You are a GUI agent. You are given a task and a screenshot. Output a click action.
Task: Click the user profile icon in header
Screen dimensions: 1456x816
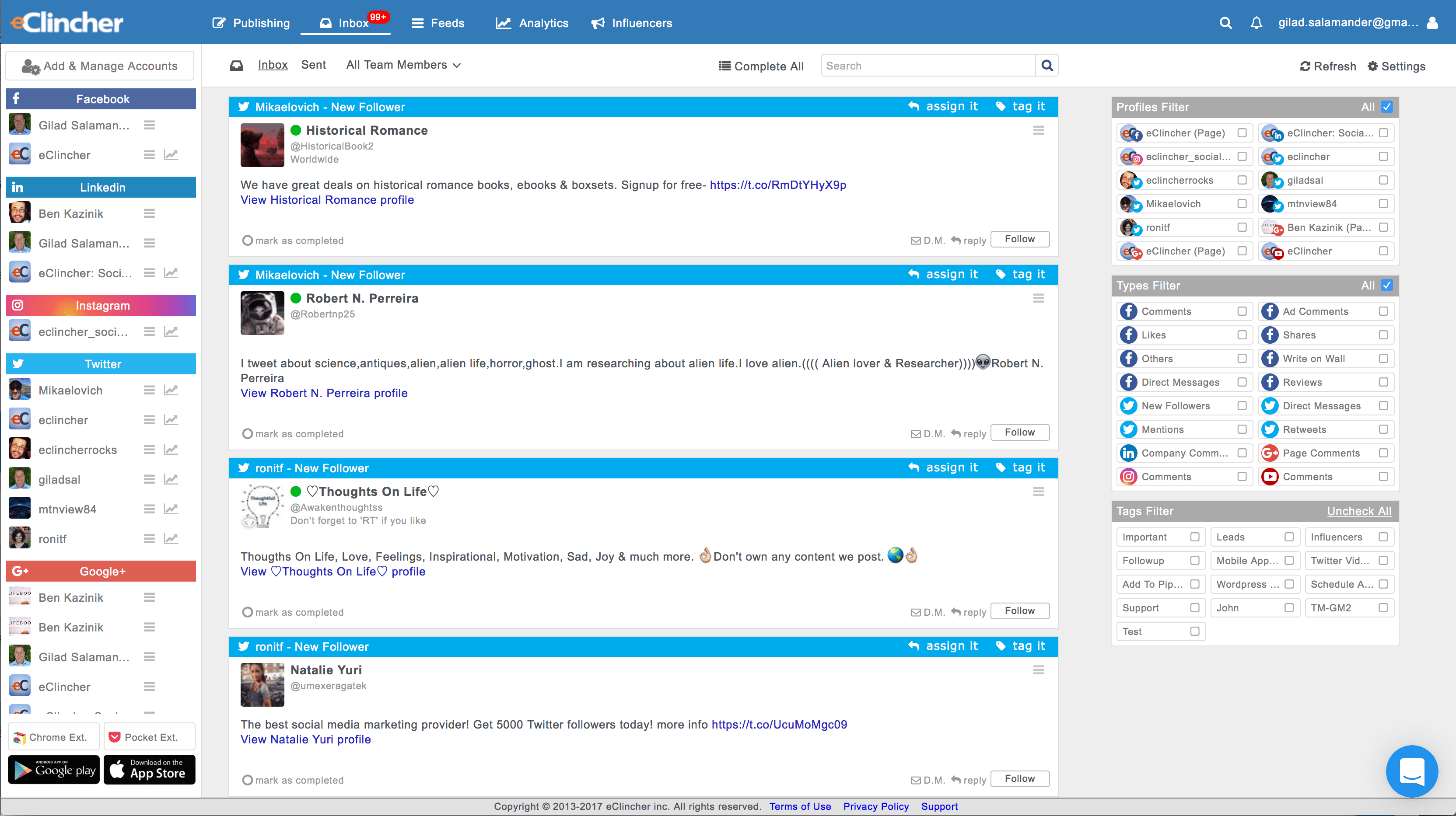click(x=1432, y=23)
